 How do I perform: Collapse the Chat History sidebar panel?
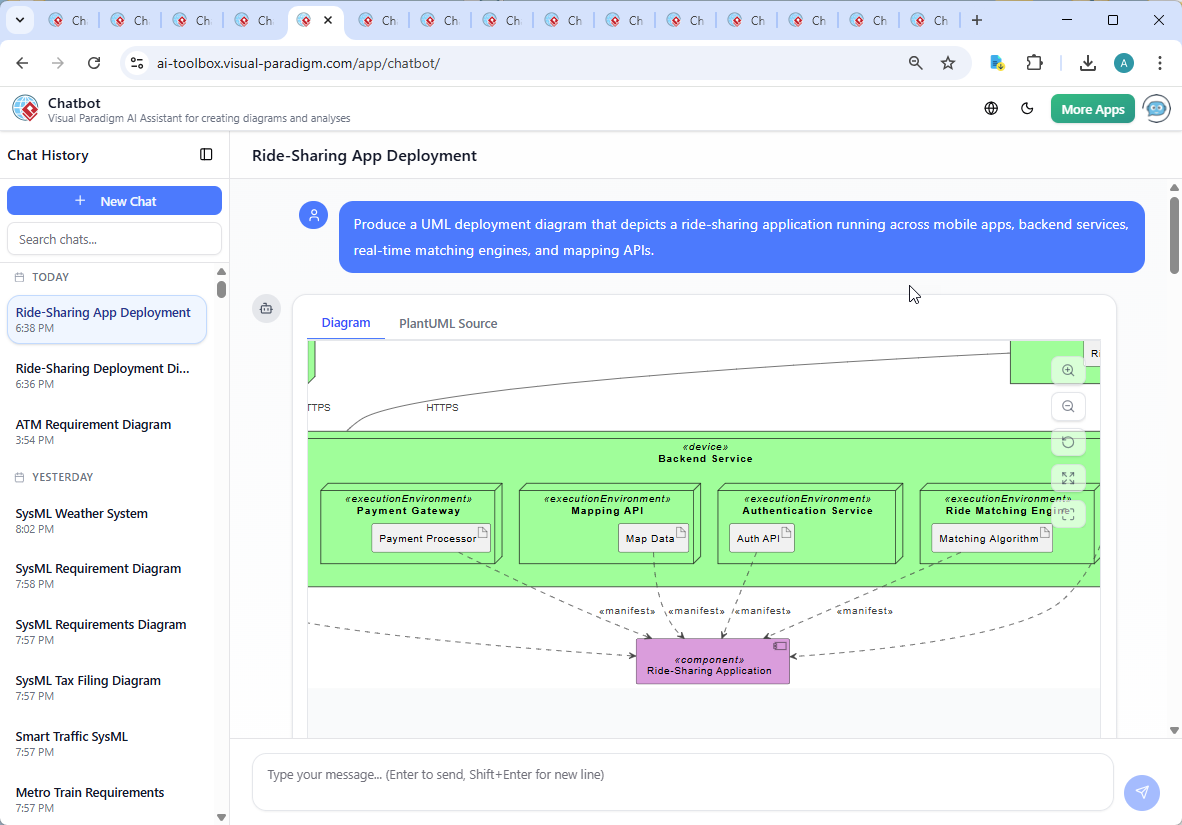tap(206, 154)
